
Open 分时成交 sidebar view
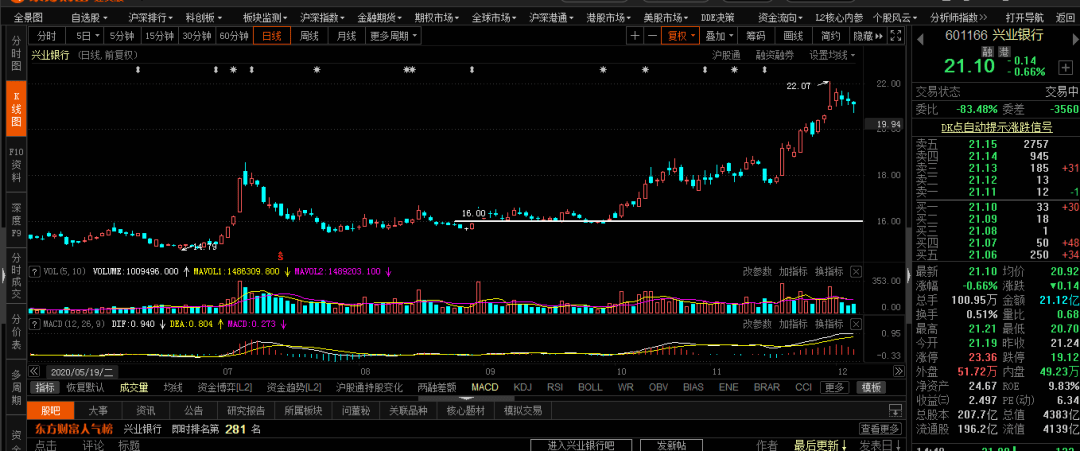point(16,277)
